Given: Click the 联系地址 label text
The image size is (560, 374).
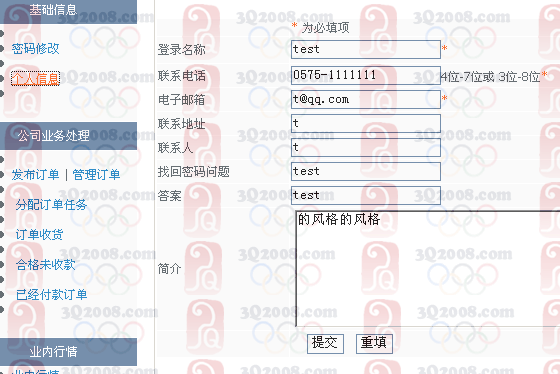Looking at the screenshot, I should coord(182,124).
